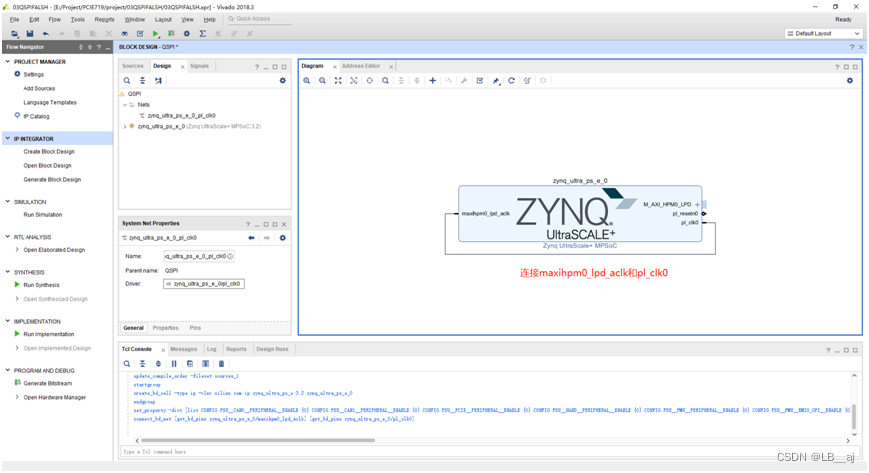
Task: Collapse the PROGRAM AND DEBUG section
Action: click(x=8, y=370)
